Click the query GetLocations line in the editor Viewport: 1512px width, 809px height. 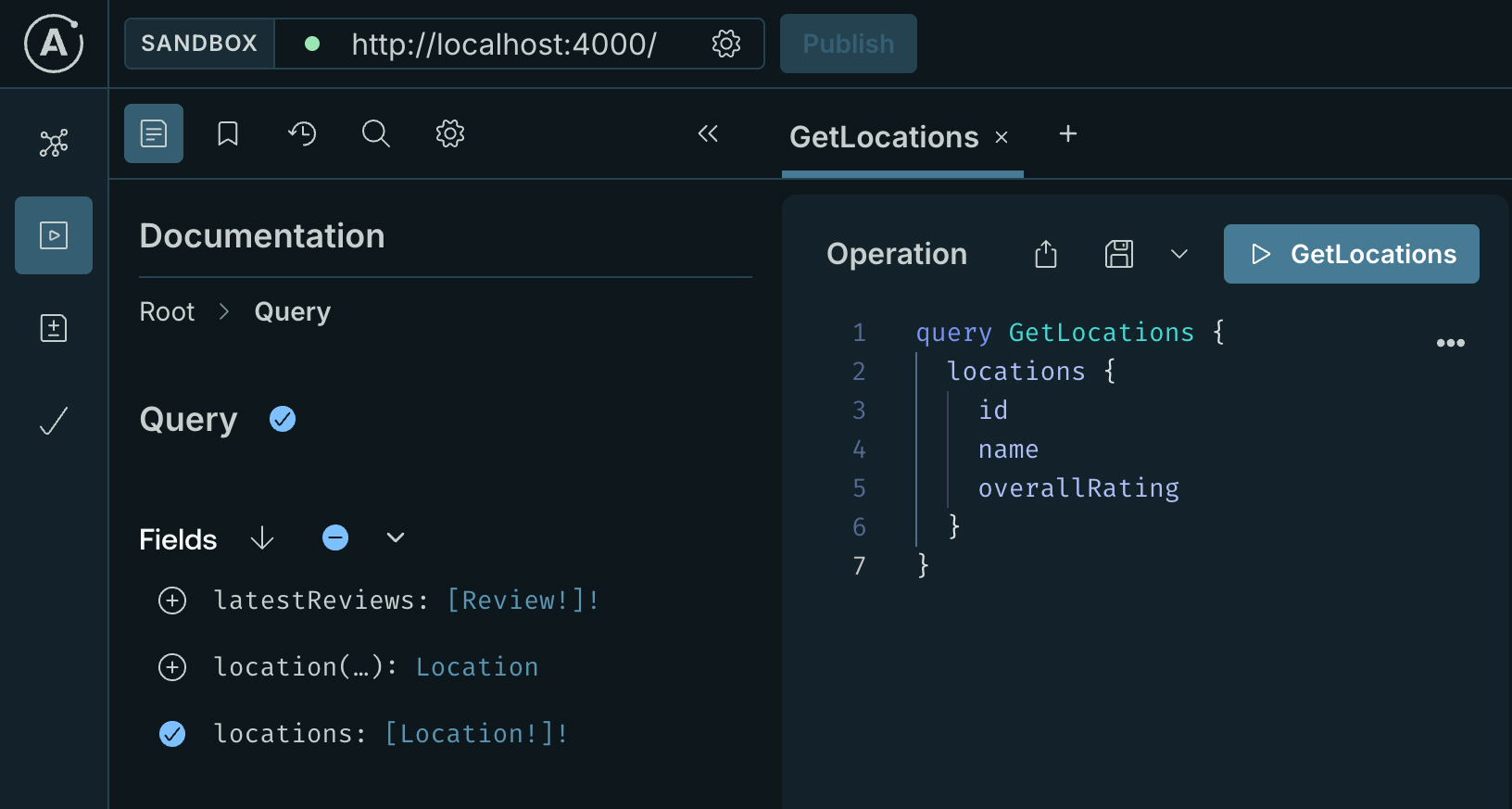click(x=1070, y=333)
